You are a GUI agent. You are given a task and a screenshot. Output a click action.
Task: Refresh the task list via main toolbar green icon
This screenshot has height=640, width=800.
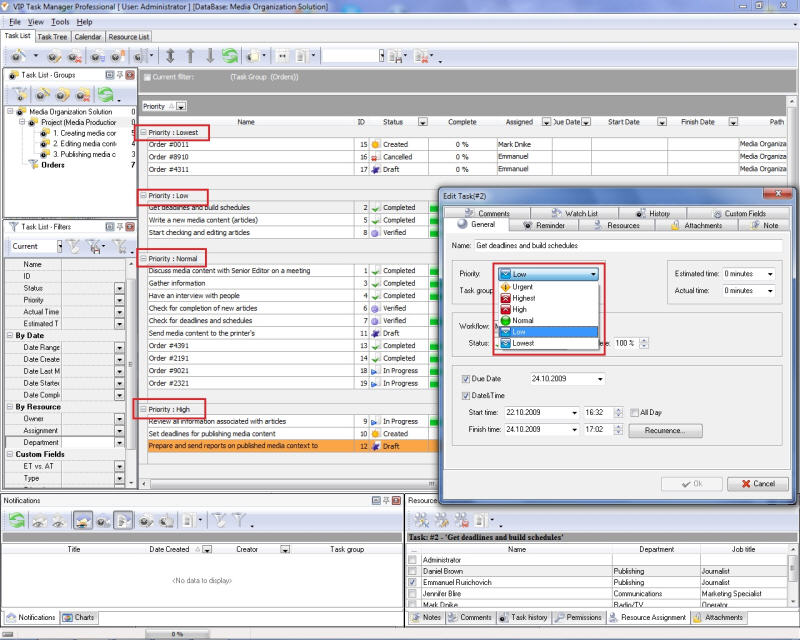[230, 56]
